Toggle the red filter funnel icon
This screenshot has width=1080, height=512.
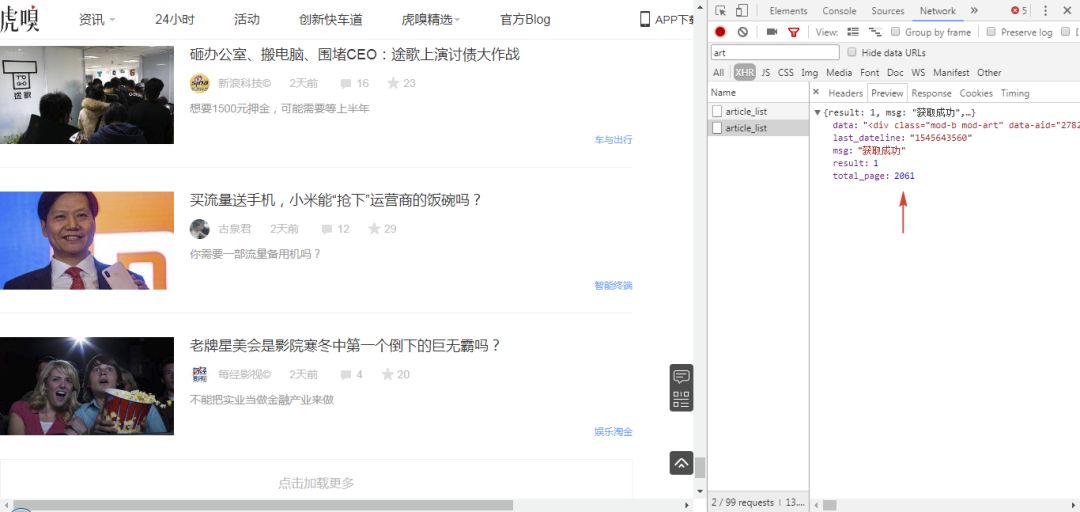794,32
